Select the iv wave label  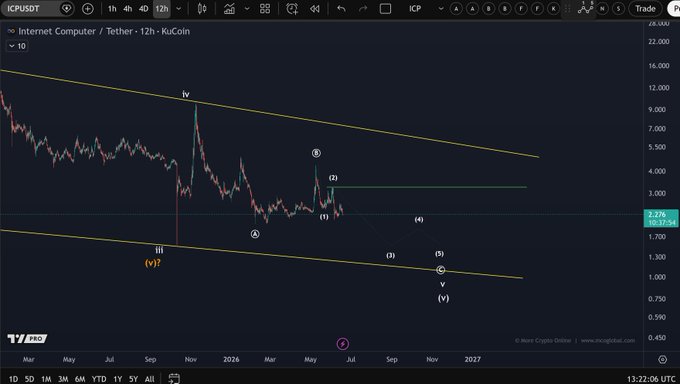[x=186, y=94]
